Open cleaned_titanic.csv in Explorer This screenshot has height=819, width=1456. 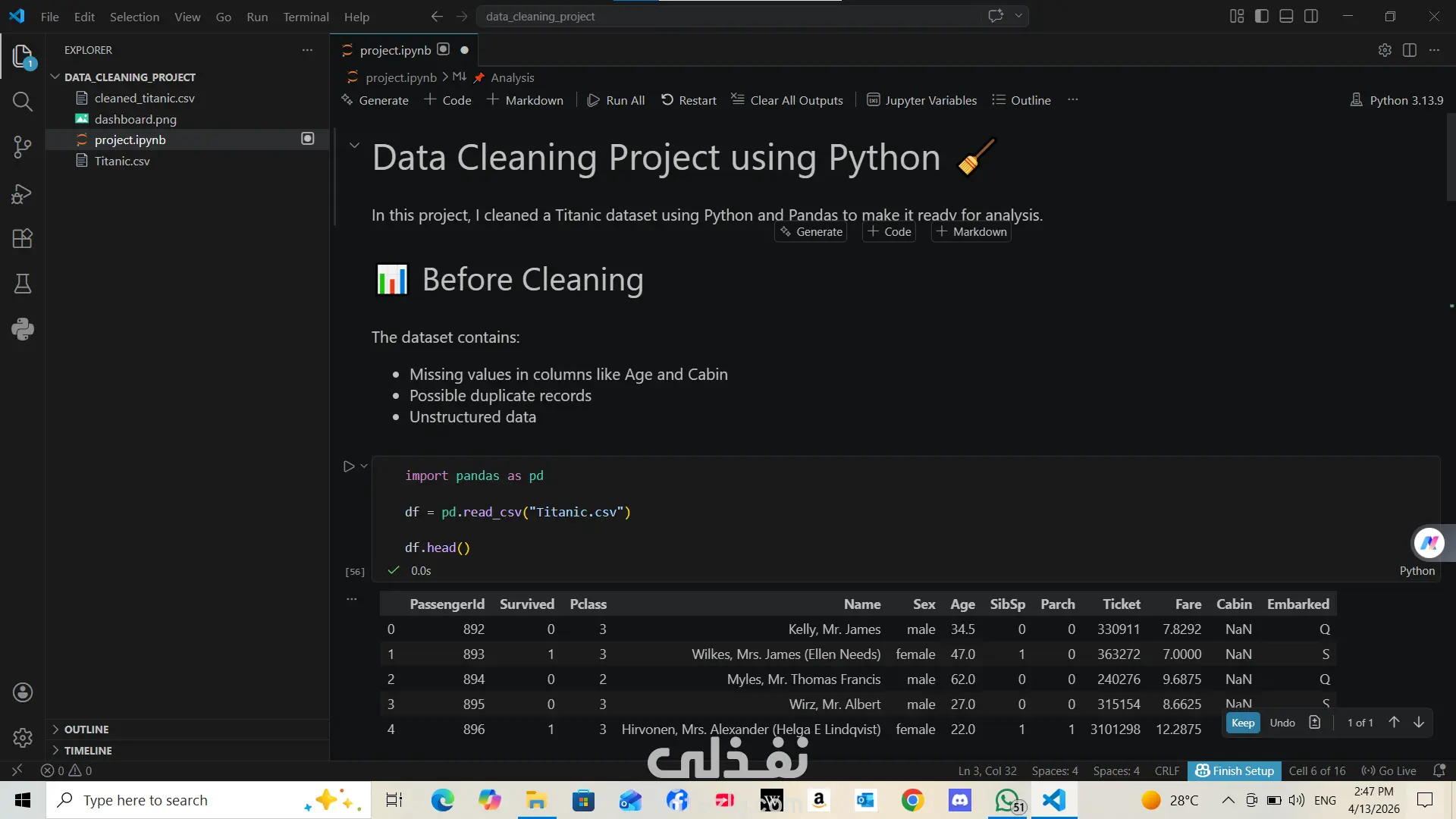coord(144,99)
